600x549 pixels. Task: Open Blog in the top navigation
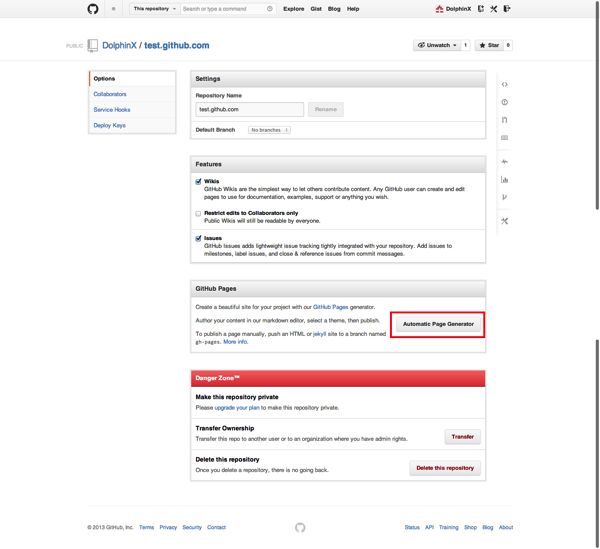(334, 9)
